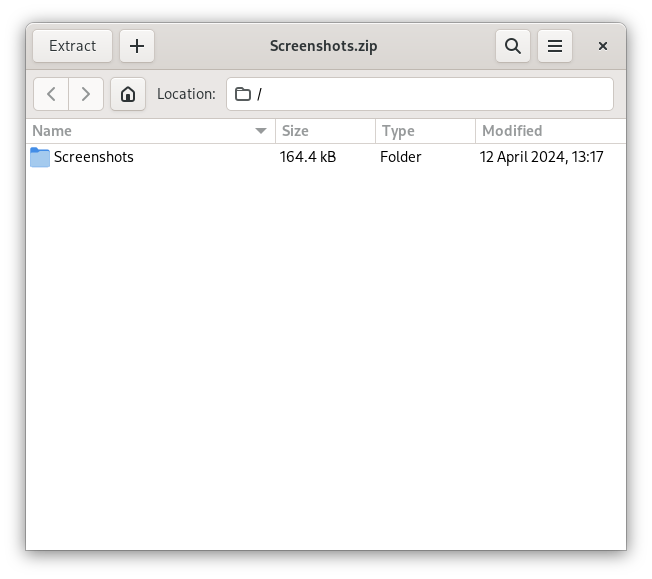This screenshot has height=579, width=652.
Task: Go forward with the right chevron
Action: (86, 94)
